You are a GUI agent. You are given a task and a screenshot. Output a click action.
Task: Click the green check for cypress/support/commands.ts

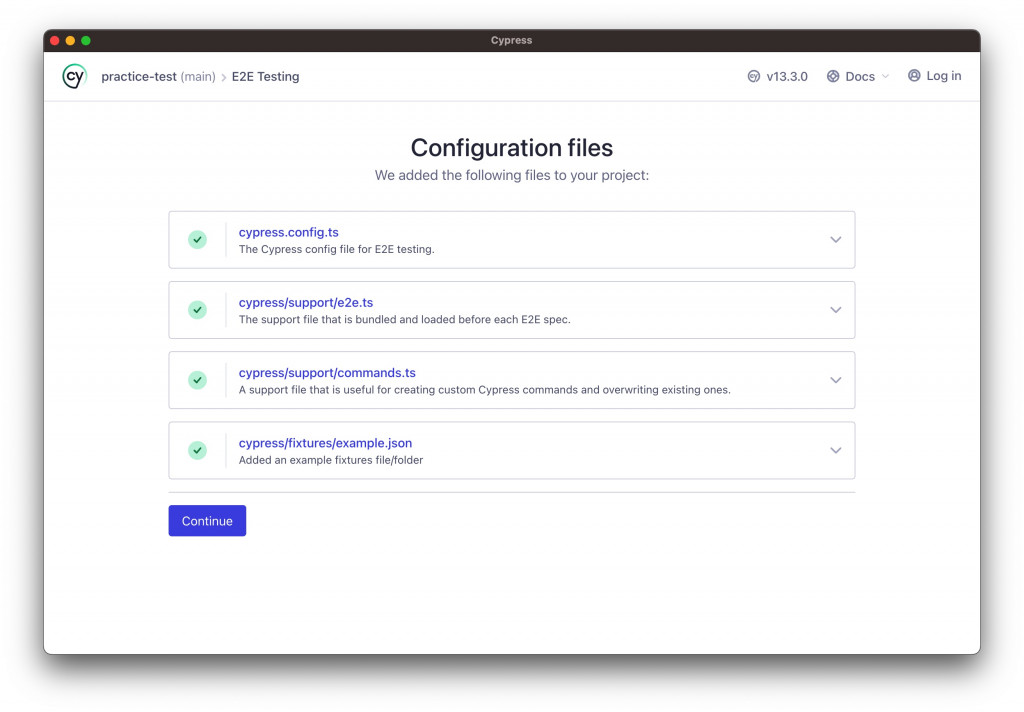[x=197, y=380]
